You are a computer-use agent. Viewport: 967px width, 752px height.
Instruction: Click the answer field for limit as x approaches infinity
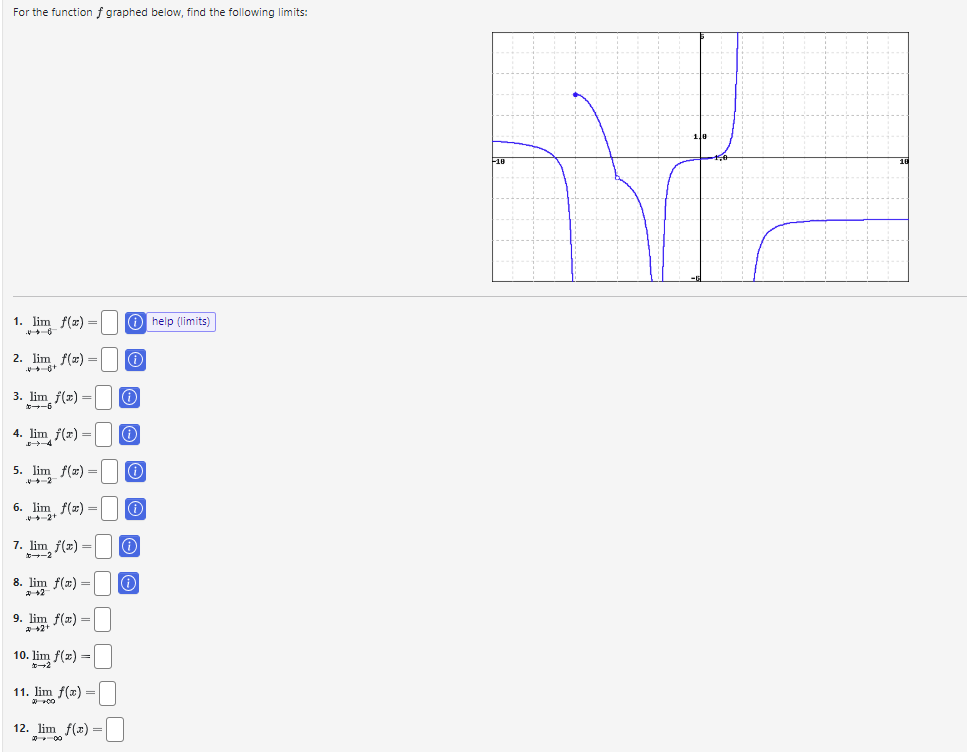click(106, 692)
